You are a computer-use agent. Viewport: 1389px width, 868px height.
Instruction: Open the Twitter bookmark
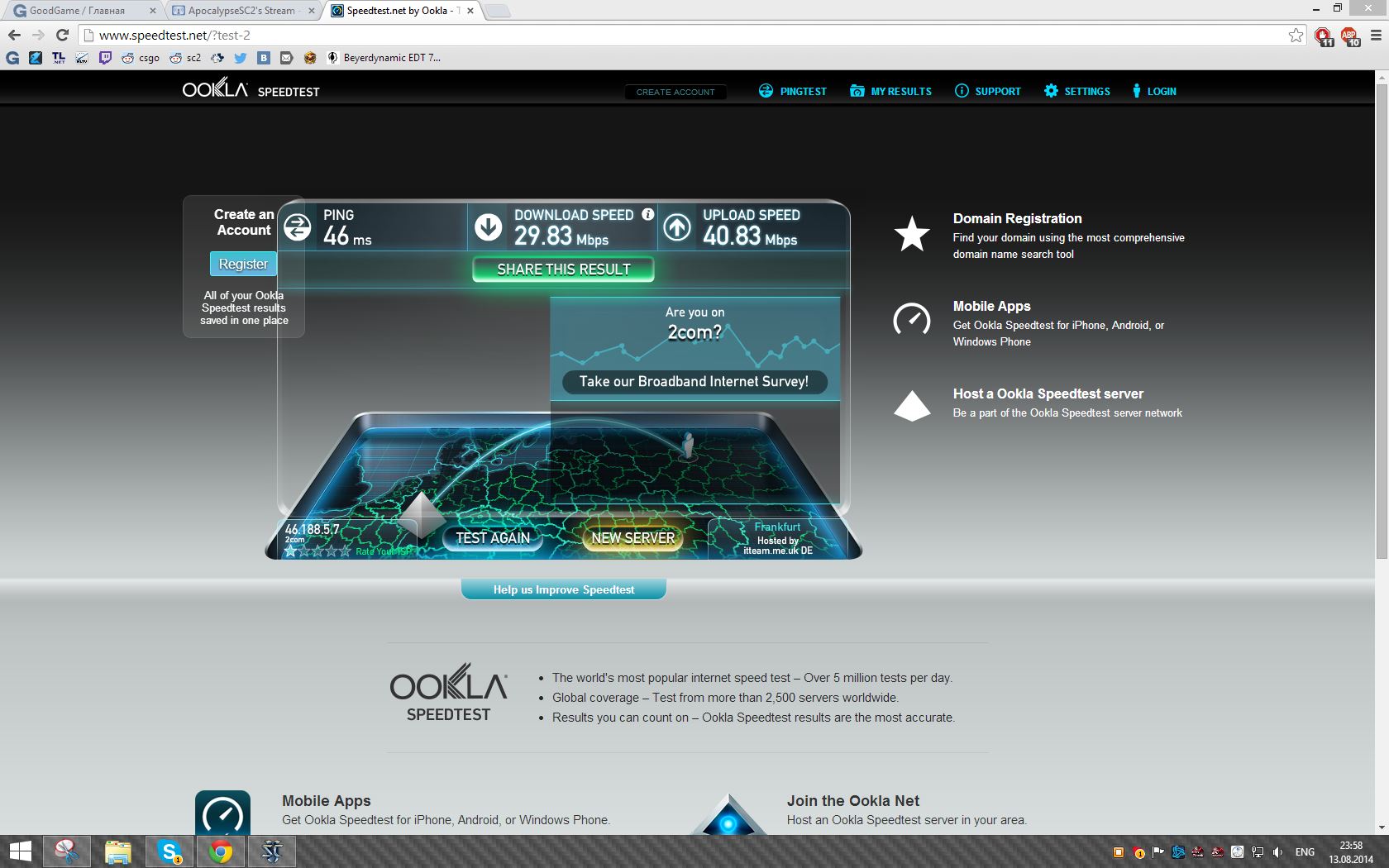tap(241, 58)
